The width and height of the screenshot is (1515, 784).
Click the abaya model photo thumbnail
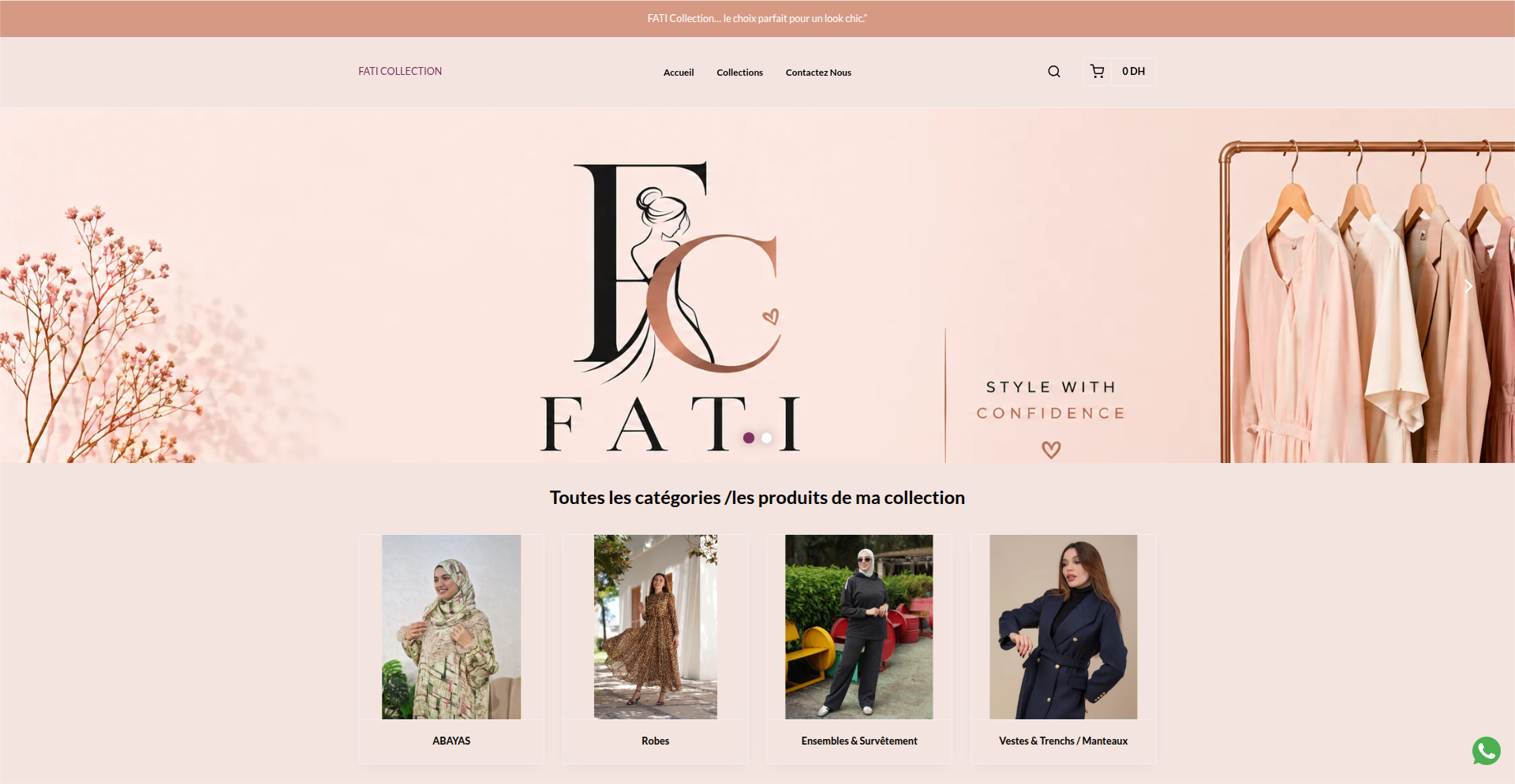(x=451, y=627)
